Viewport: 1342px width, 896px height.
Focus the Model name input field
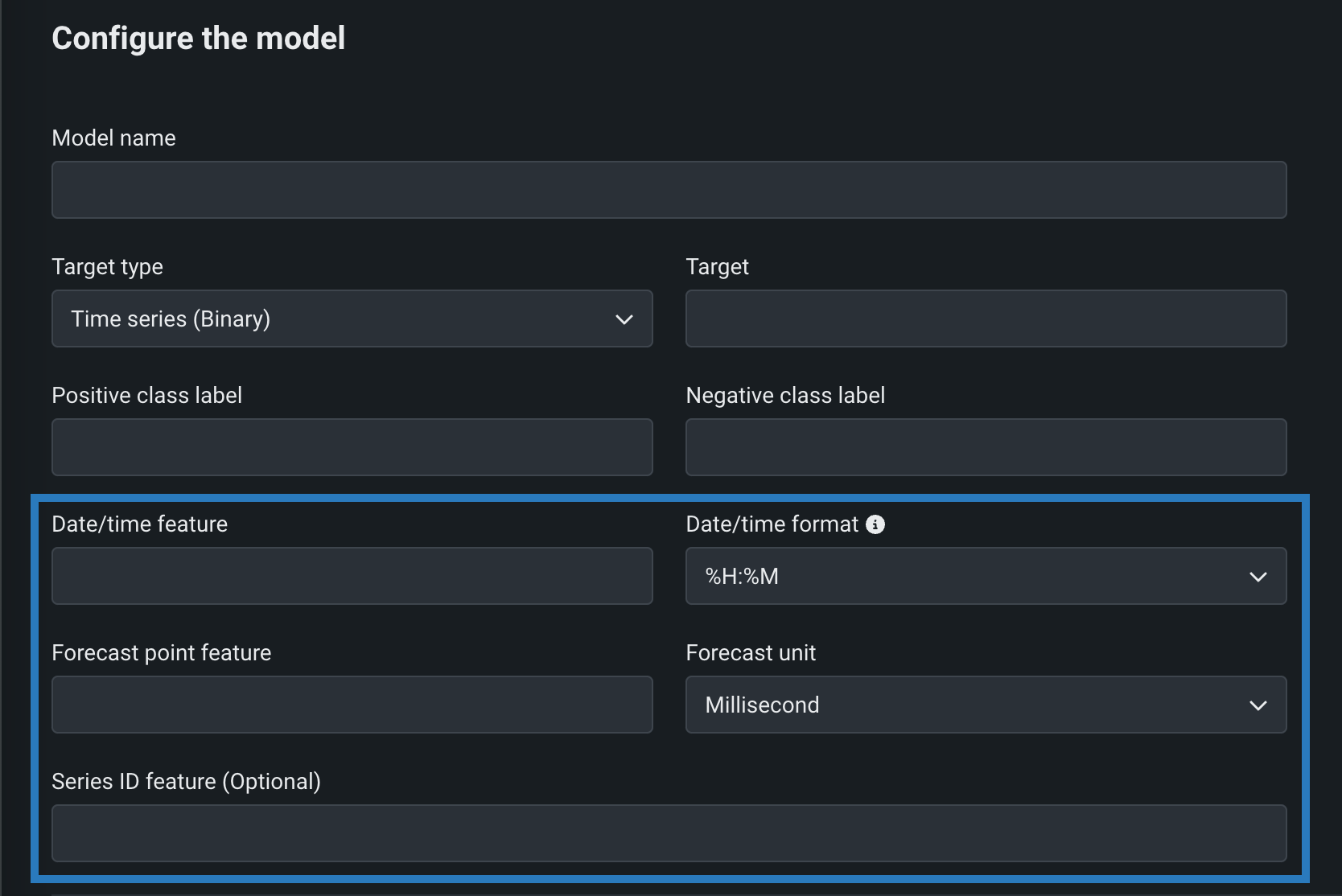coord(669,190)
